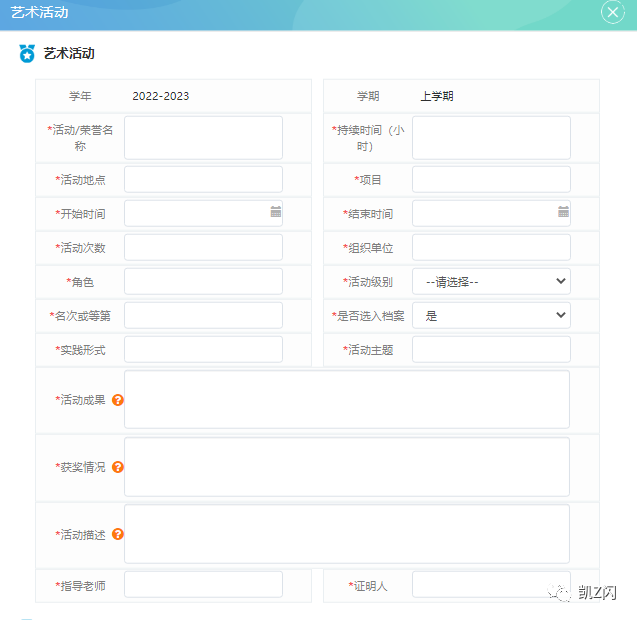Click the 角色 input field
The width and height of the screenshot is (637, 620).
tap(203, 282)
